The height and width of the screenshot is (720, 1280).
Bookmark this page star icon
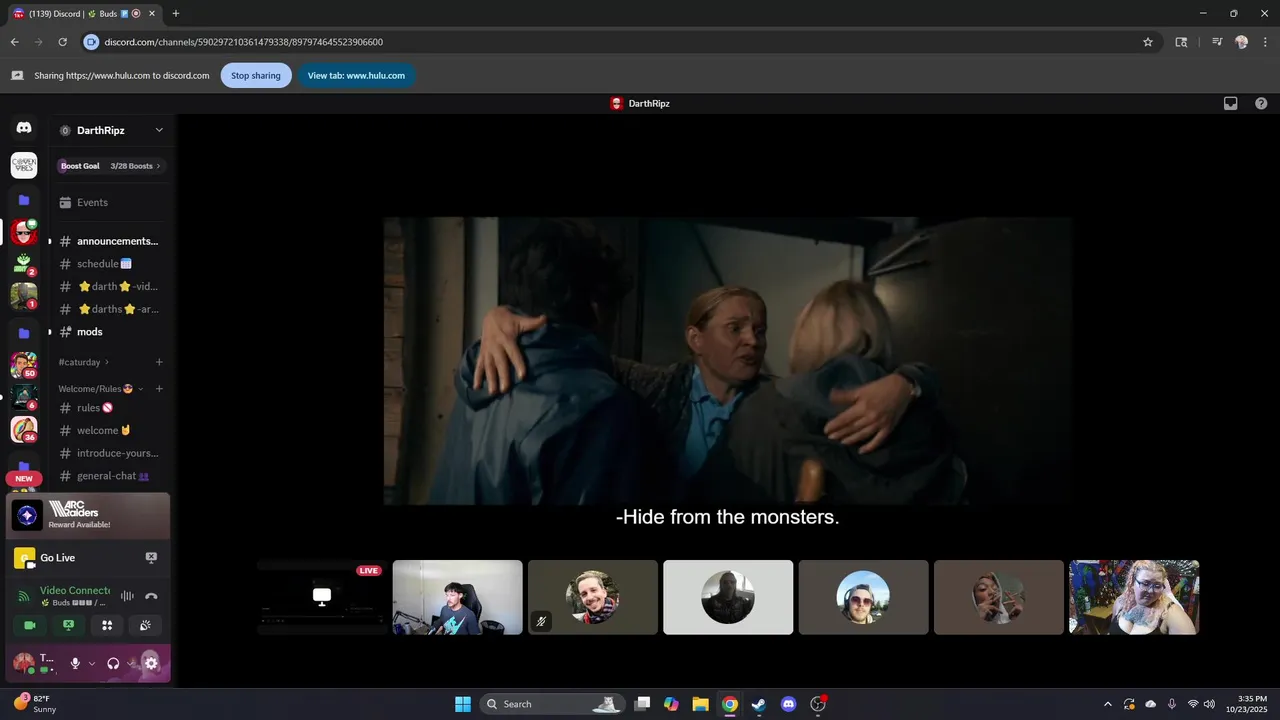click(1148, 42)
